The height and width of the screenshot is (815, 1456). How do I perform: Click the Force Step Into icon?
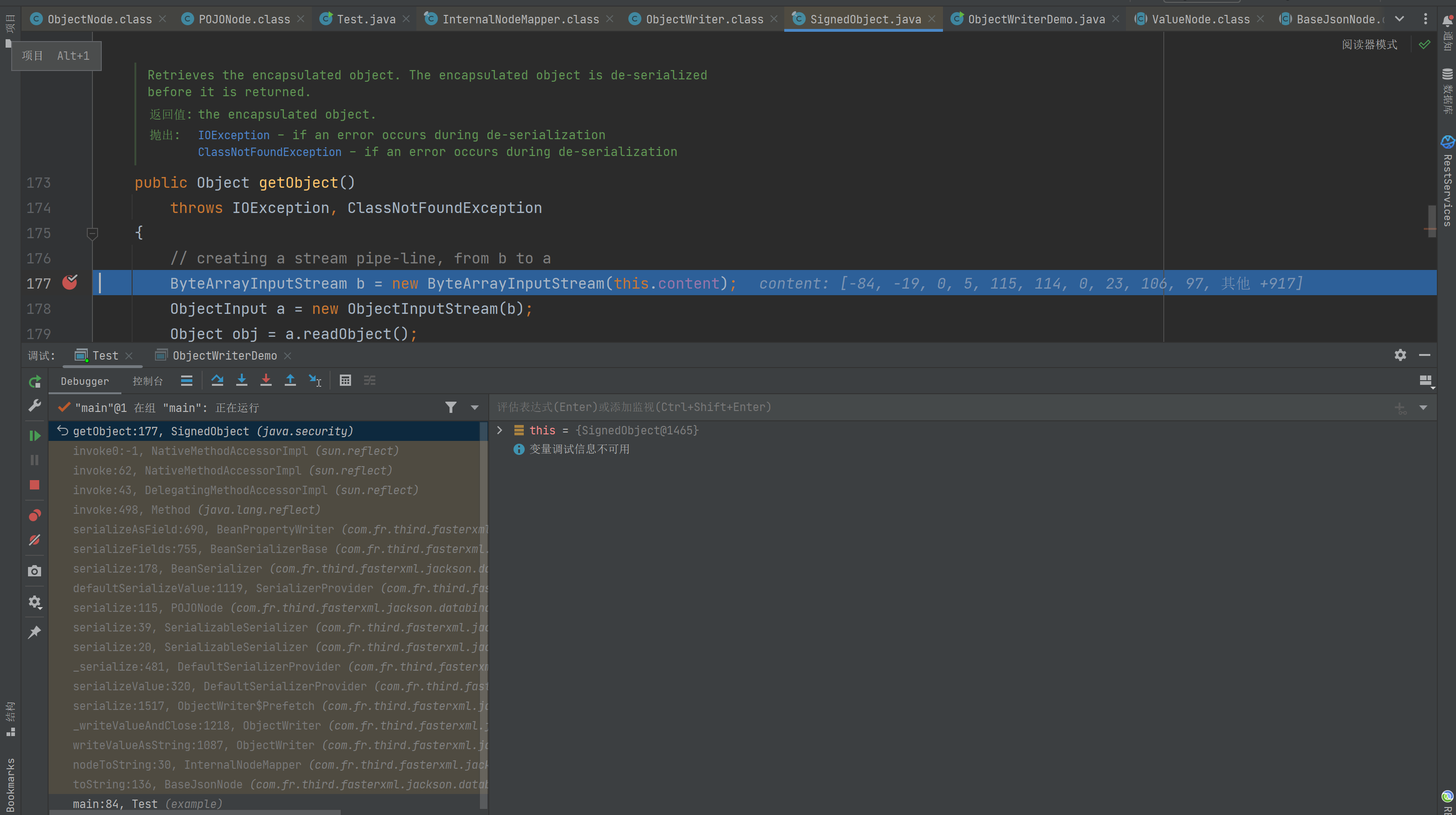(x=266, y=381)
